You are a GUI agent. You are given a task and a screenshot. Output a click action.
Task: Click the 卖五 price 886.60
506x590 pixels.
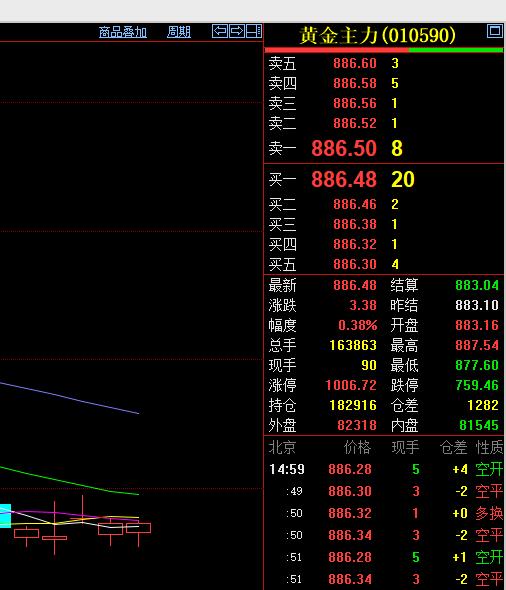[x=355, y=63]
